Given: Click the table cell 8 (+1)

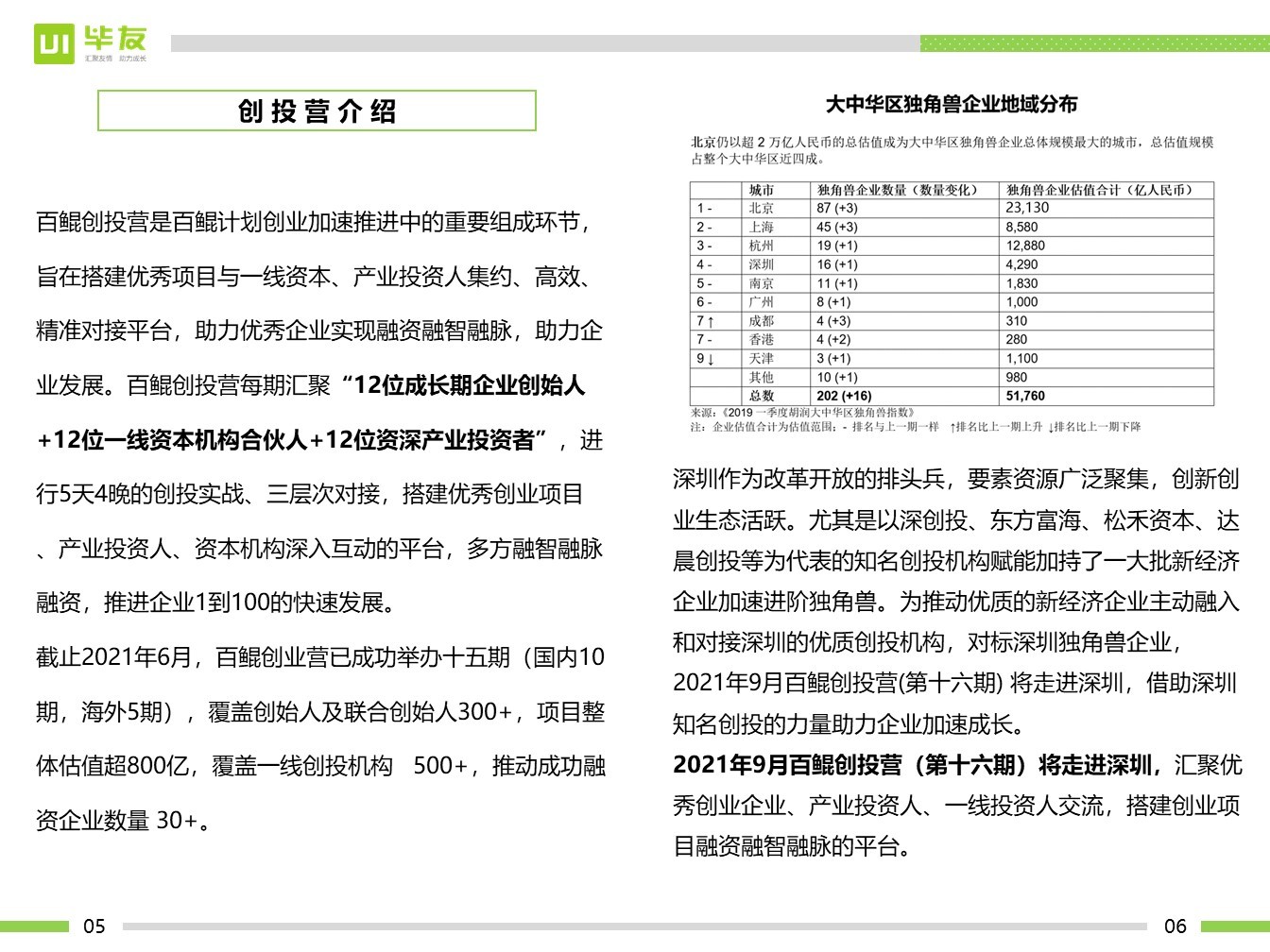Looking at the screenshot, I should point(833,302).
